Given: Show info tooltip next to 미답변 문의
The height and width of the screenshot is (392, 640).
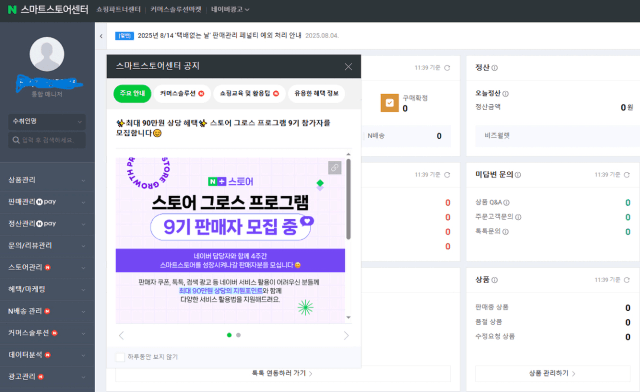Looking at the screenshot, I should click(x=518, y=175).
